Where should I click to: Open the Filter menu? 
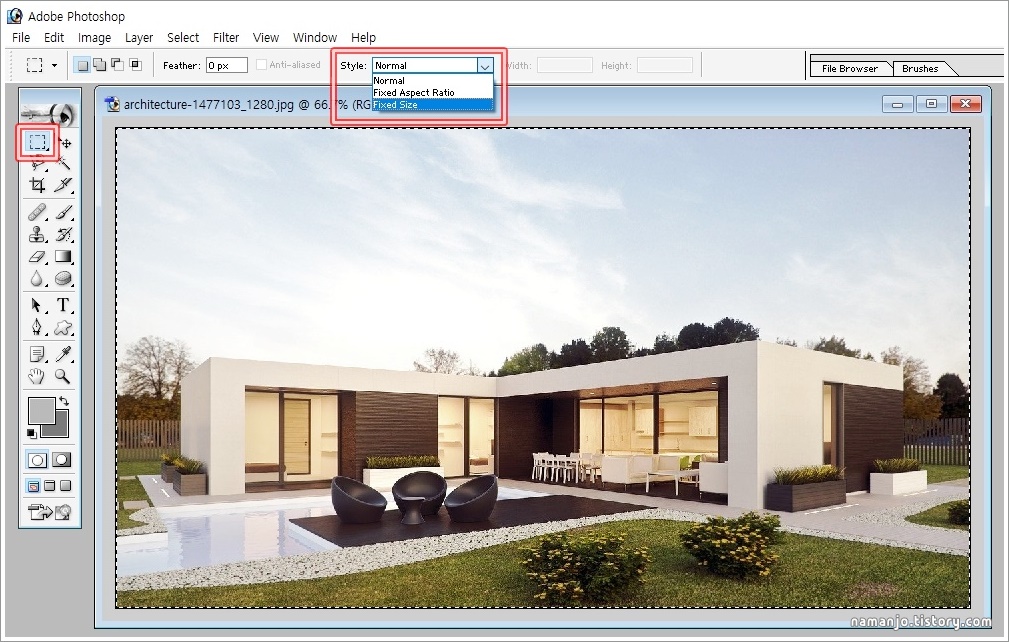226,37
